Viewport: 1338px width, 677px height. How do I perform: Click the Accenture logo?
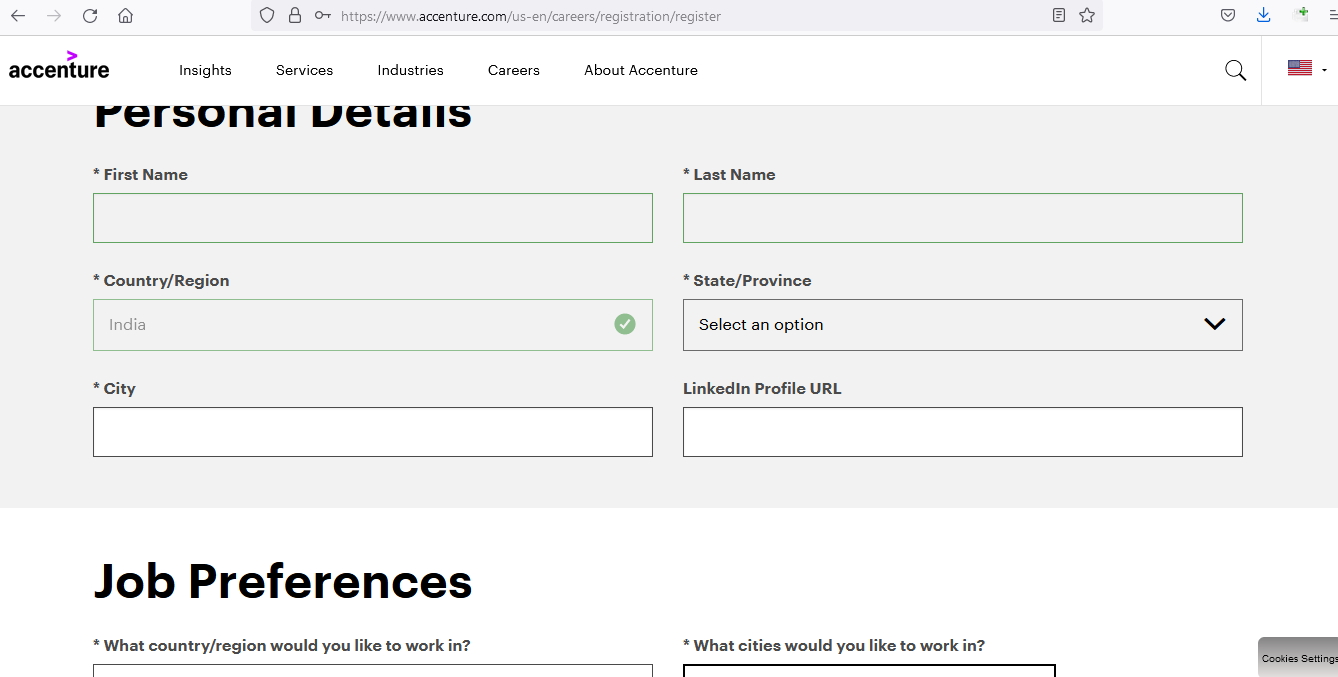[59, 66]
